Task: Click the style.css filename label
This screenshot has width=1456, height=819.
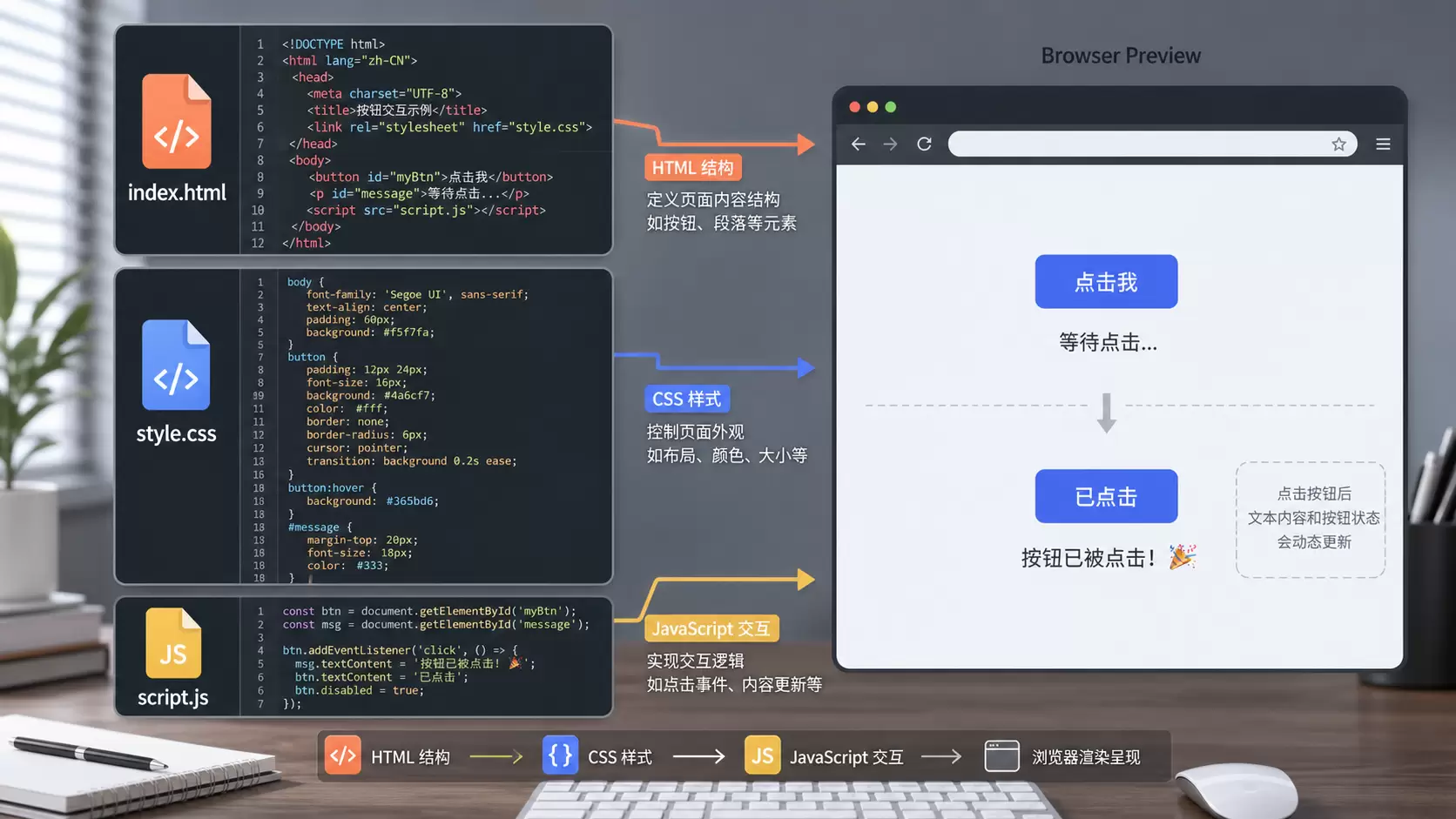Action: coord(176,433)
